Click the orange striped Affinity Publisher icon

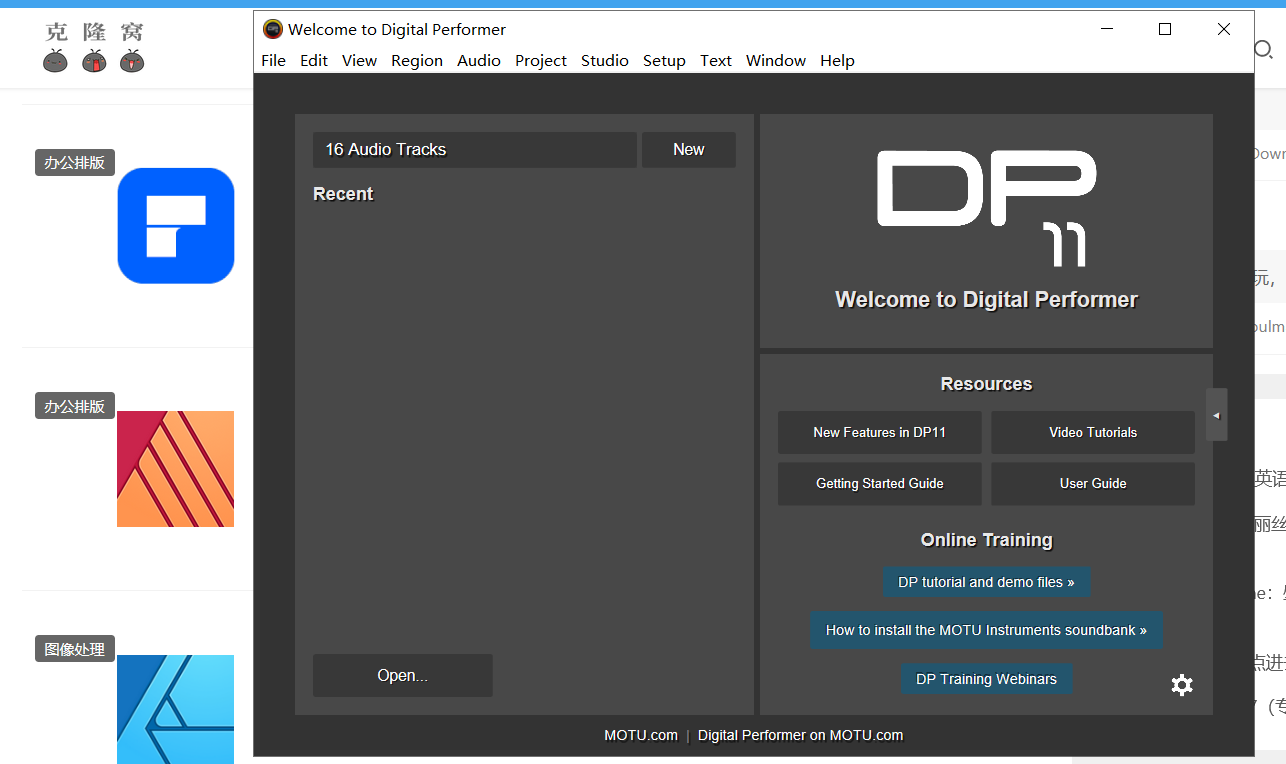176,469
